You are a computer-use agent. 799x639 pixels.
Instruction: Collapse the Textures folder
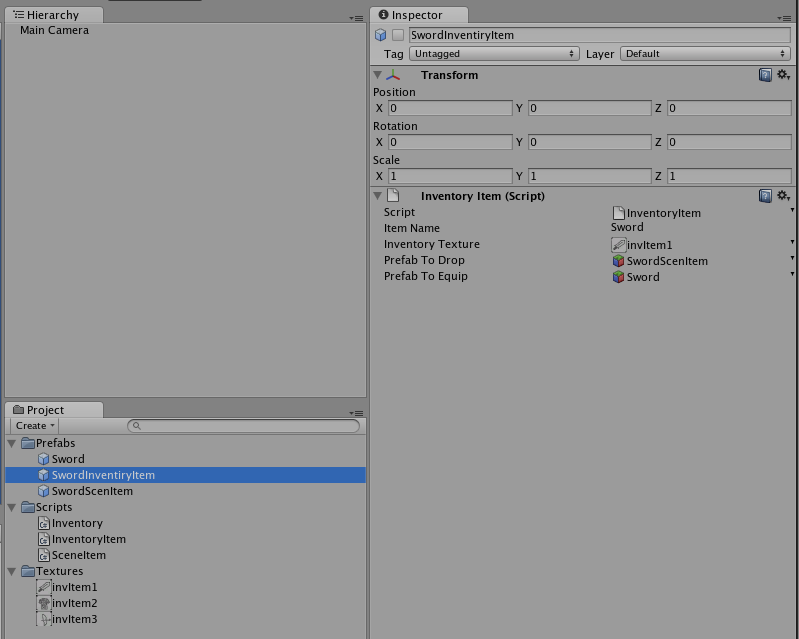click(12, 571)
